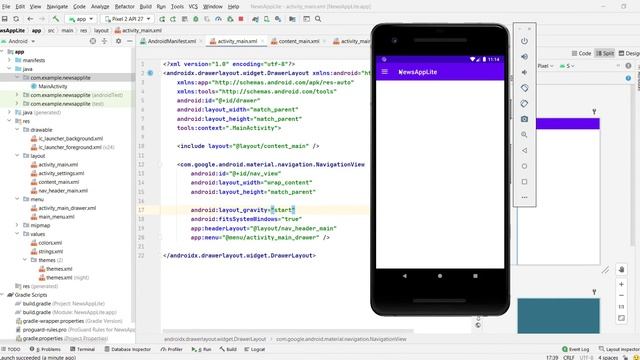The width and height of the screenshot is (640, 360).
Task: Rotate the emulator left
Action: pyautogui.click(x=524, y=88)
